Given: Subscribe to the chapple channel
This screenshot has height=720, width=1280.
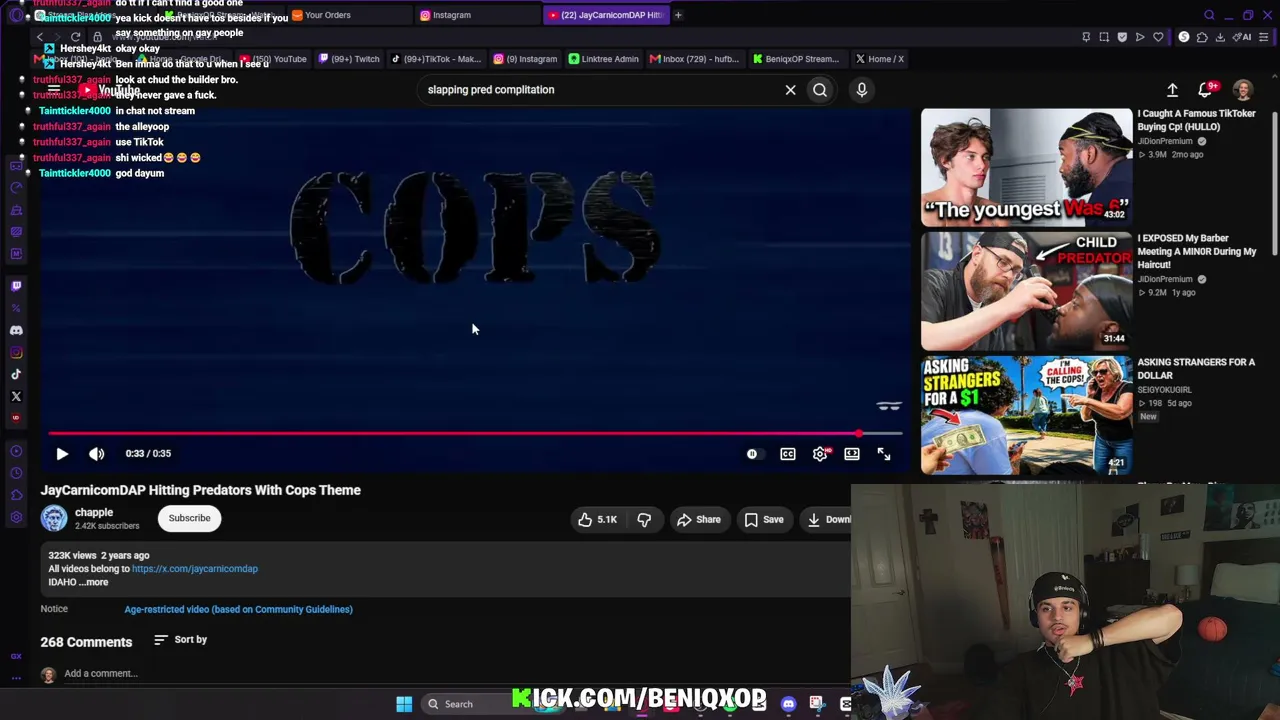Looking at the screenshot, I should click(189, 518).
